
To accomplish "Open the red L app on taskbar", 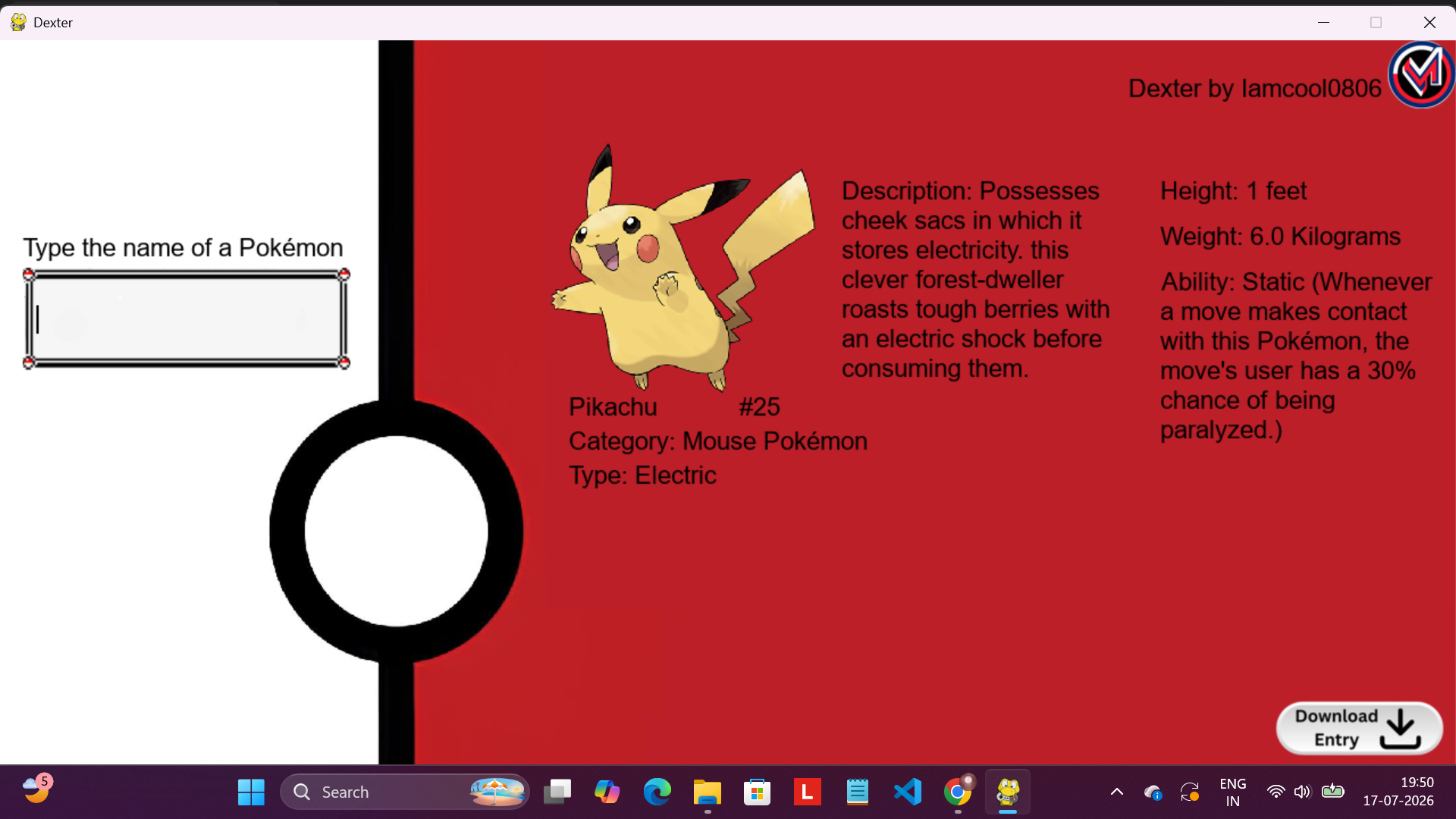I will pyautogui.click(x=808, y=792).
